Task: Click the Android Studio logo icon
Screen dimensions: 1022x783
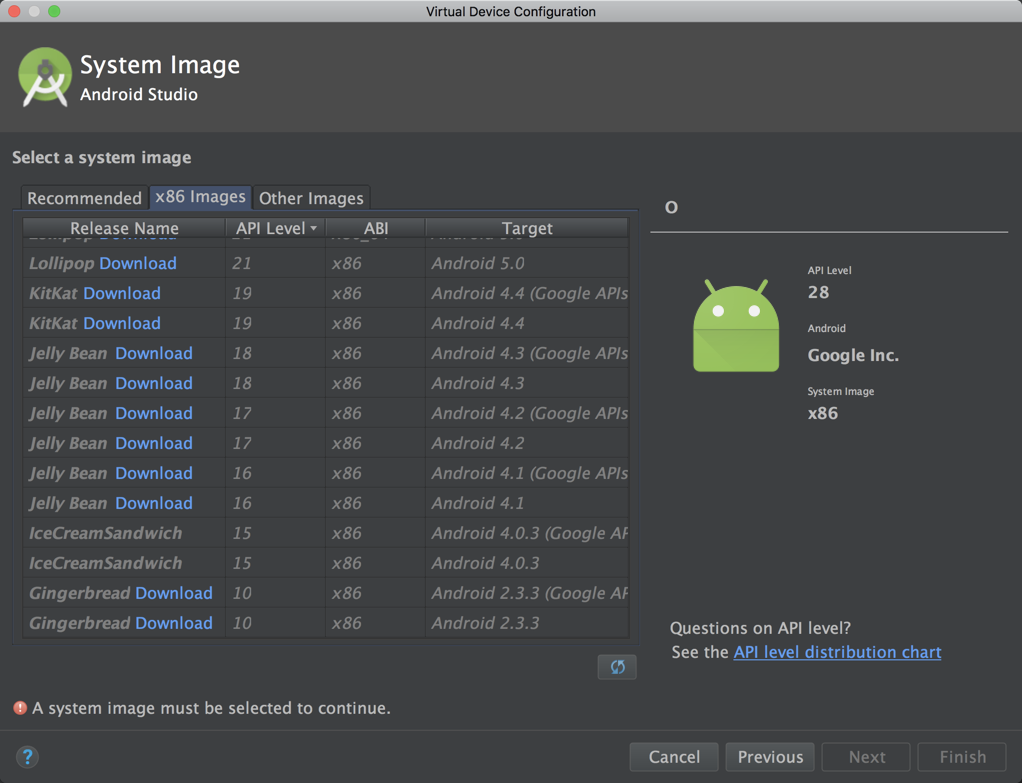Action: [x=45, y=77]
